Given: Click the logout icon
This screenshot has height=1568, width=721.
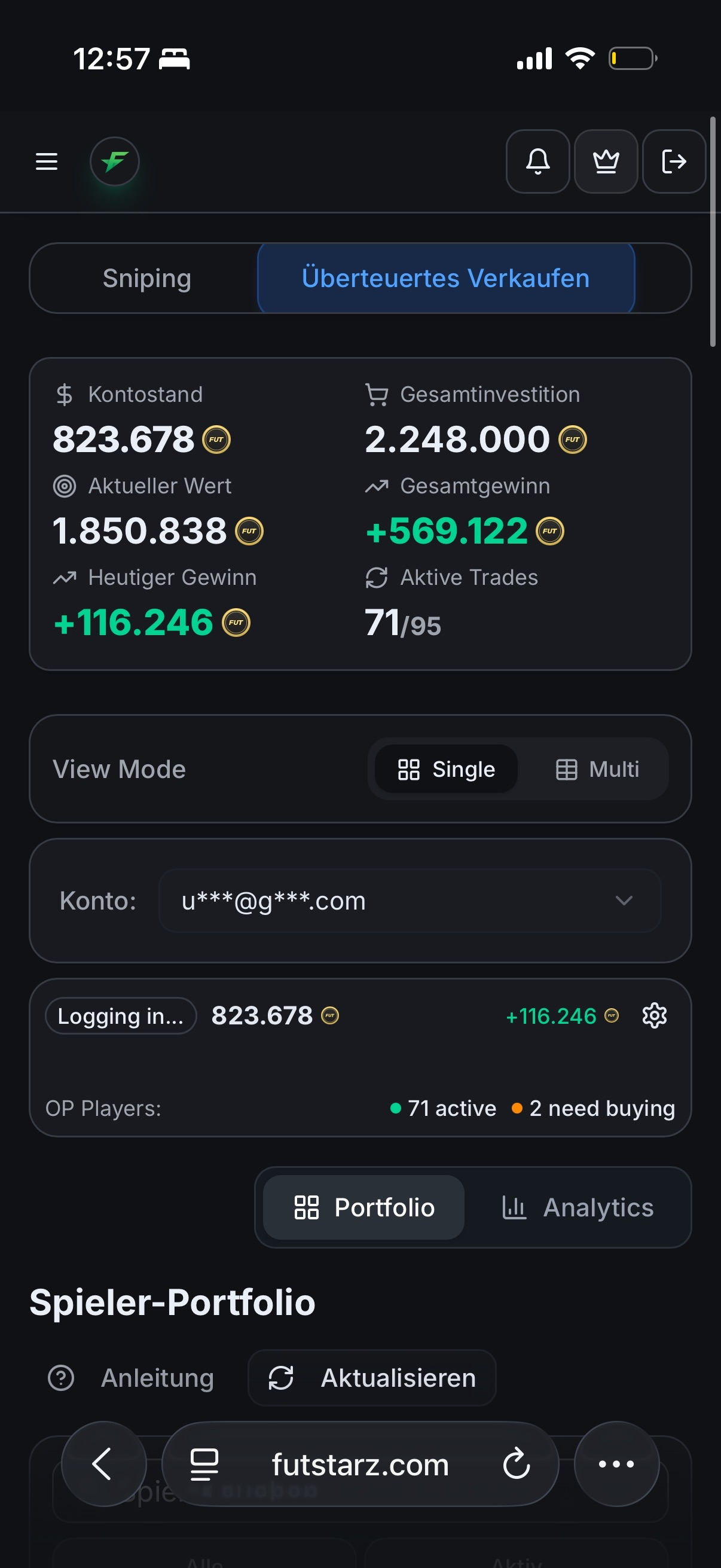Looking at the screenshot, I should point(674,161).
